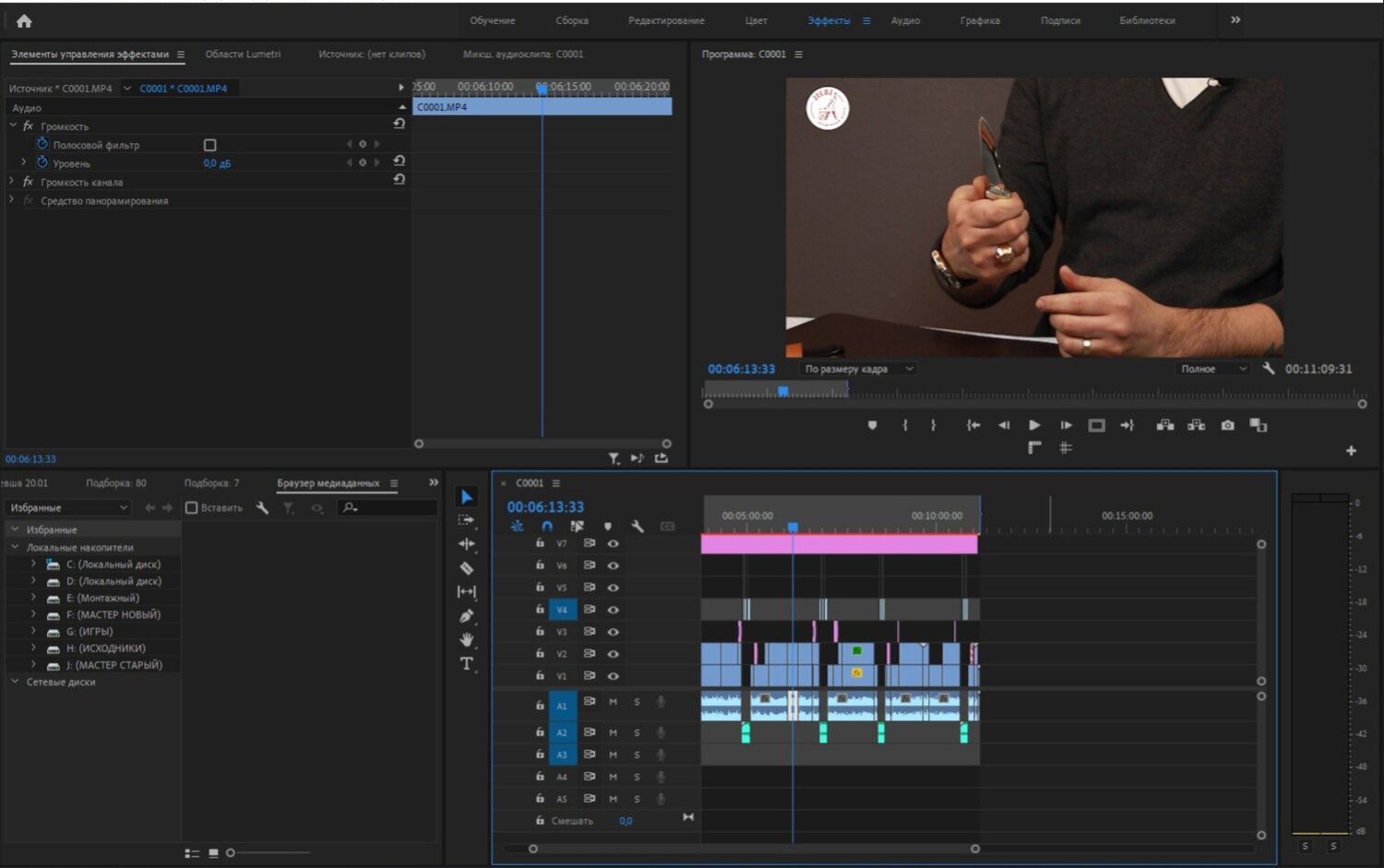Screen dimensions: 1384x868
Task: Mark Out point in Program monitor
Action: coord(933,425)
